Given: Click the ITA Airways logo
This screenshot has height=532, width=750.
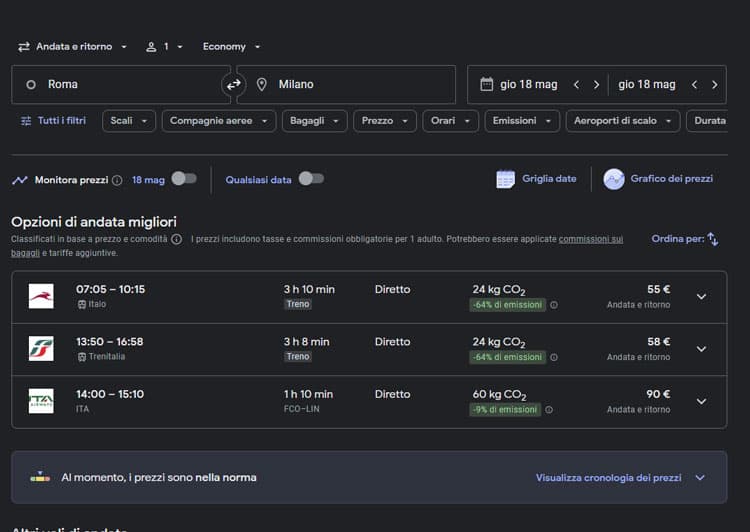Looking at the screenshot, I should 41,401.
